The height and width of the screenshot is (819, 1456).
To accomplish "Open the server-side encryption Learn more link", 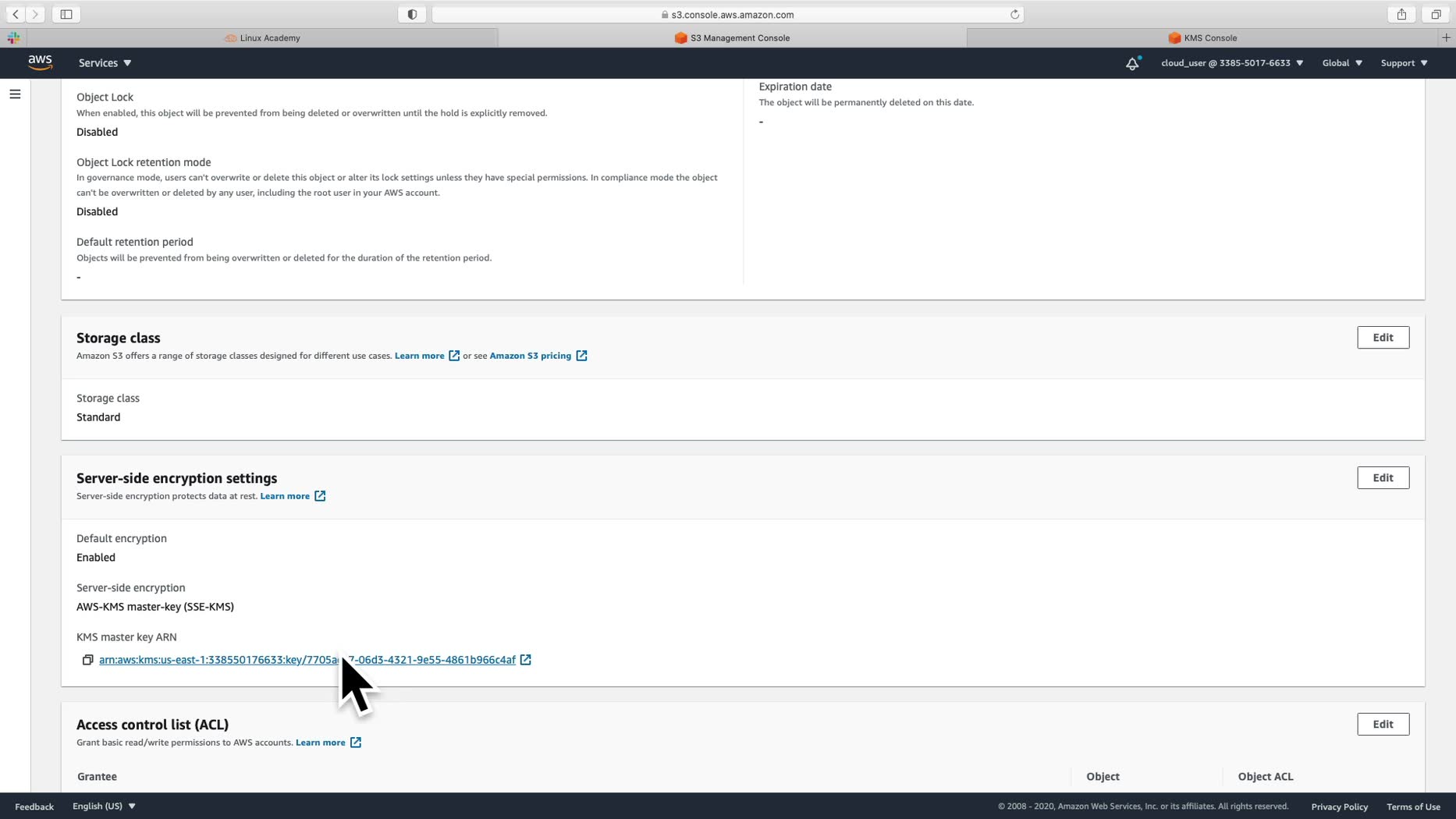I will [x=285, y=496].
